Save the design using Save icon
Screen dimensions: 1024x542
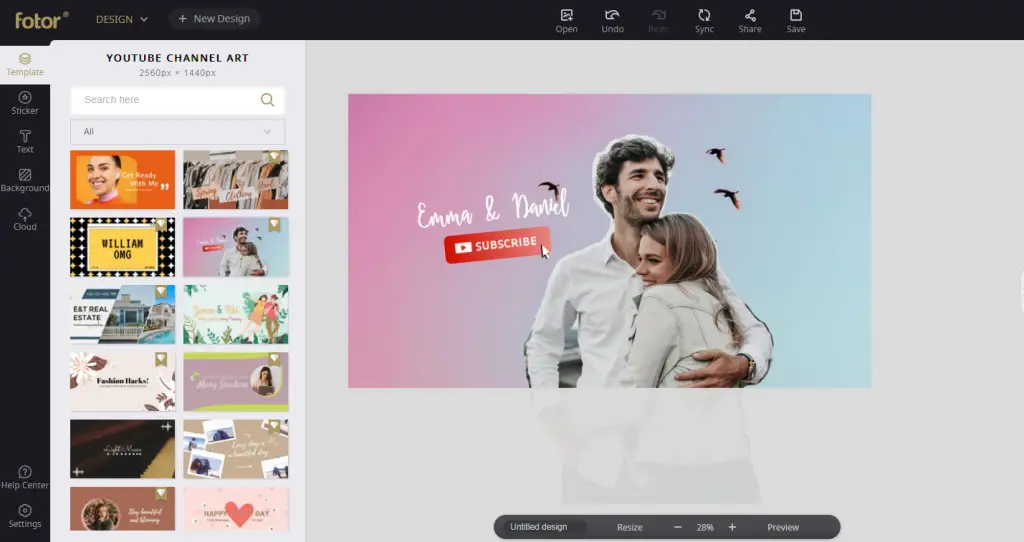coord(796,20)
